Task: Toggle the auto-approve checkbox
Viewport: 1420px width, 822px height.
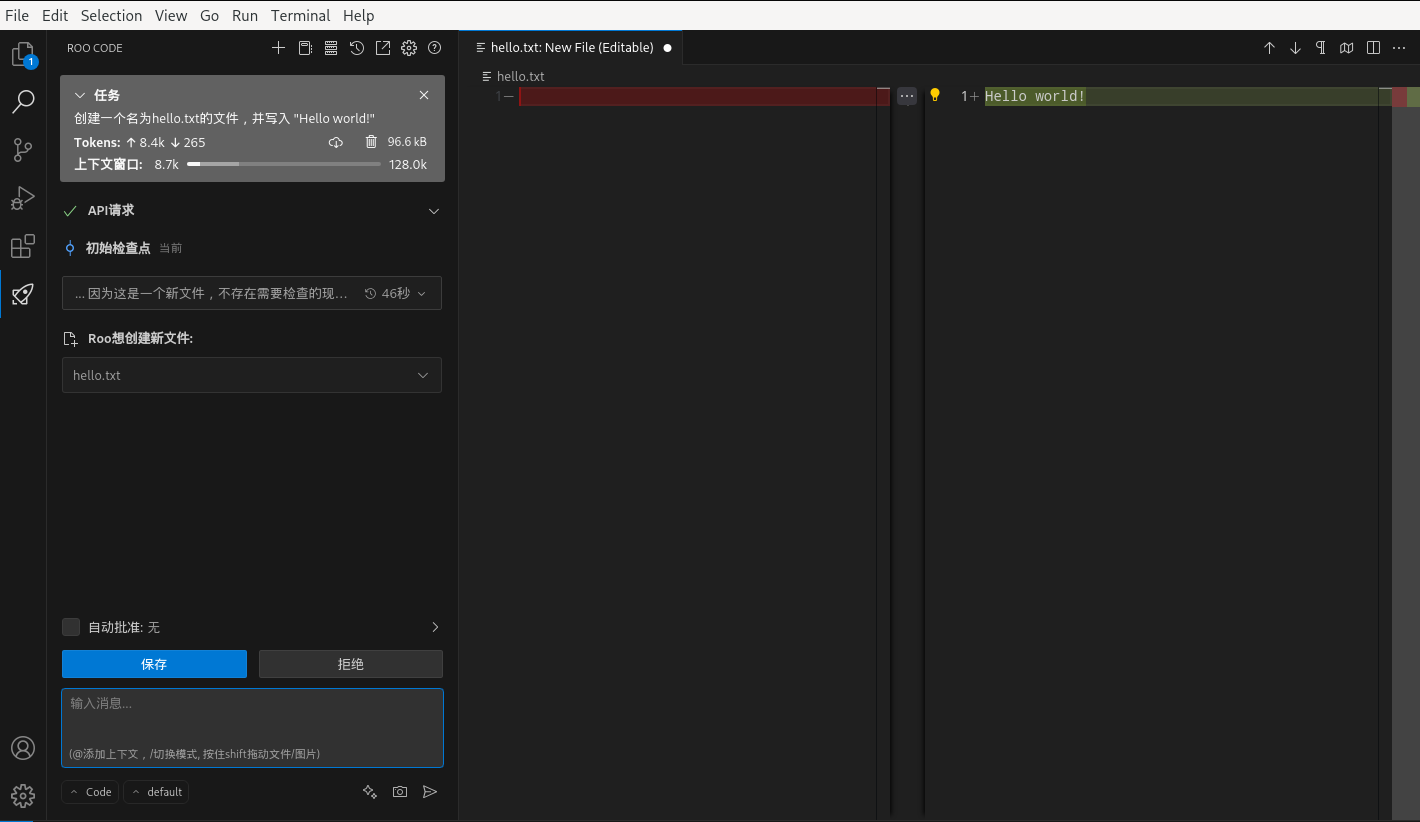Action: [x=71, y=627]
